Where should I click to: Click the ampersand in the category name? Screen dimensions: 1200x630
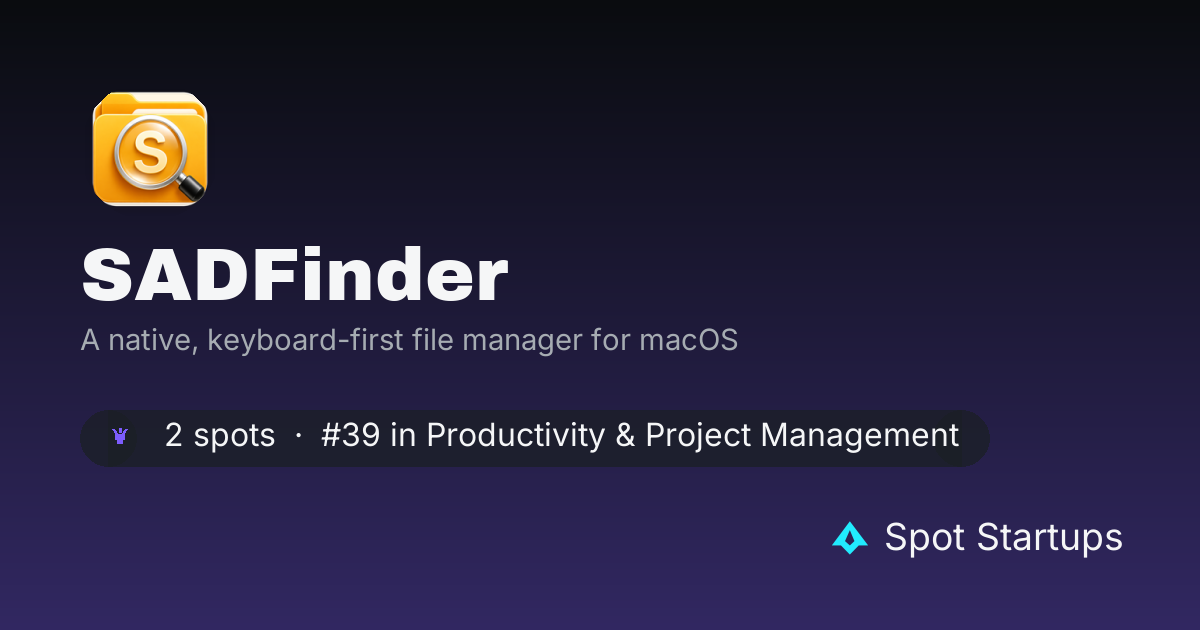[x=626, y=436]
